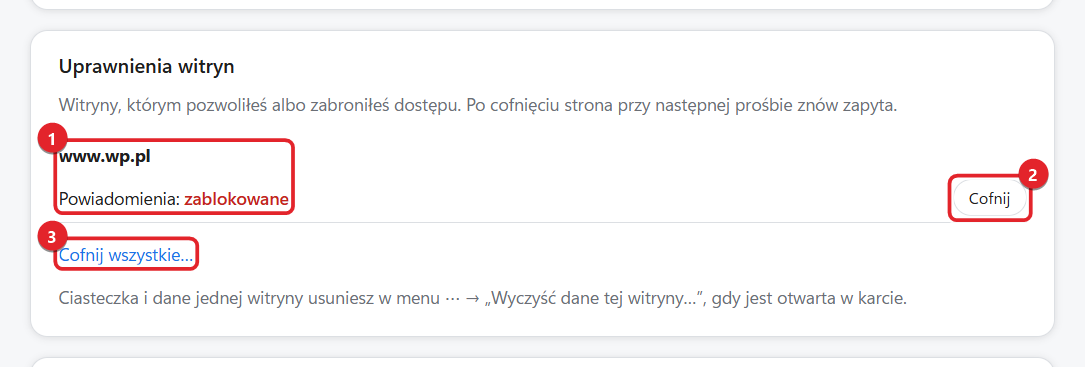
Task: Click the Uprawnienia witryn heading
Action: tap(147, 66)
